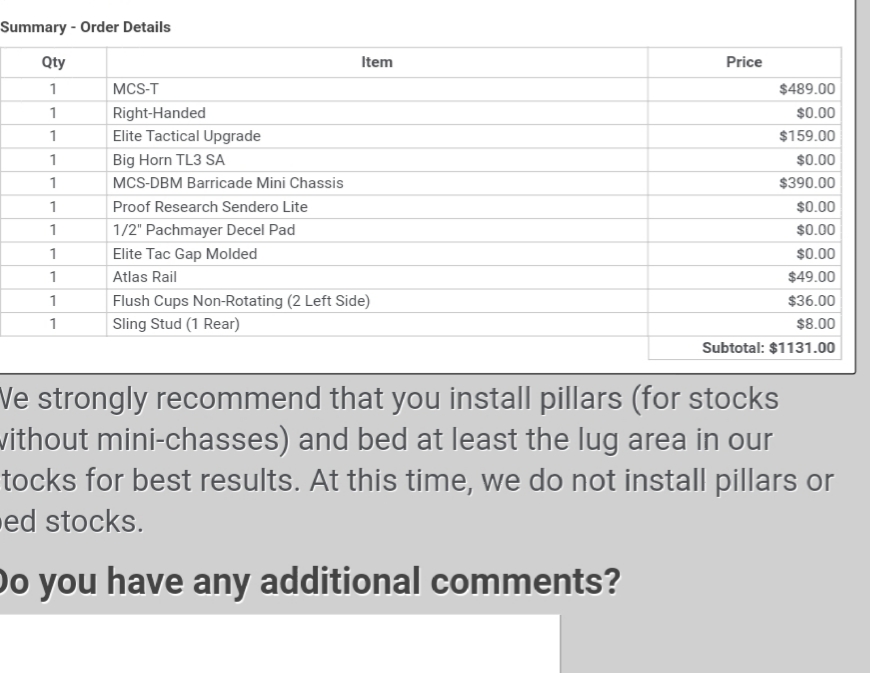Viewport: 870px width, 673px height.
Task: Click the Qty column header
Action: [x=53, y=62]
